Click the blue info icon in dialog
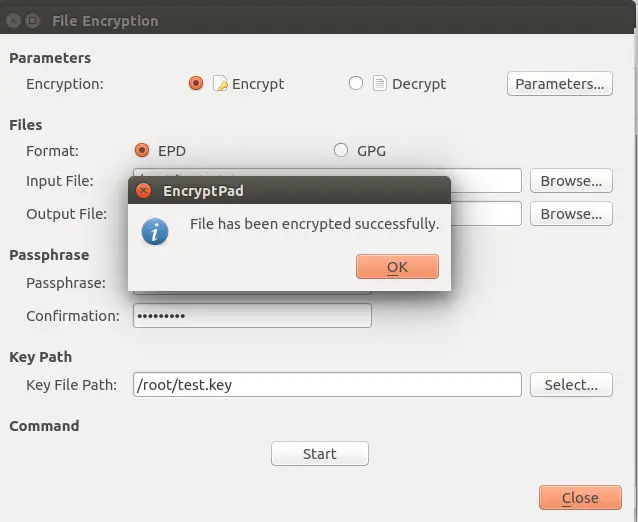Image resolution: width=638 pixels, height=522 pixels. click(x=155, y=232)
